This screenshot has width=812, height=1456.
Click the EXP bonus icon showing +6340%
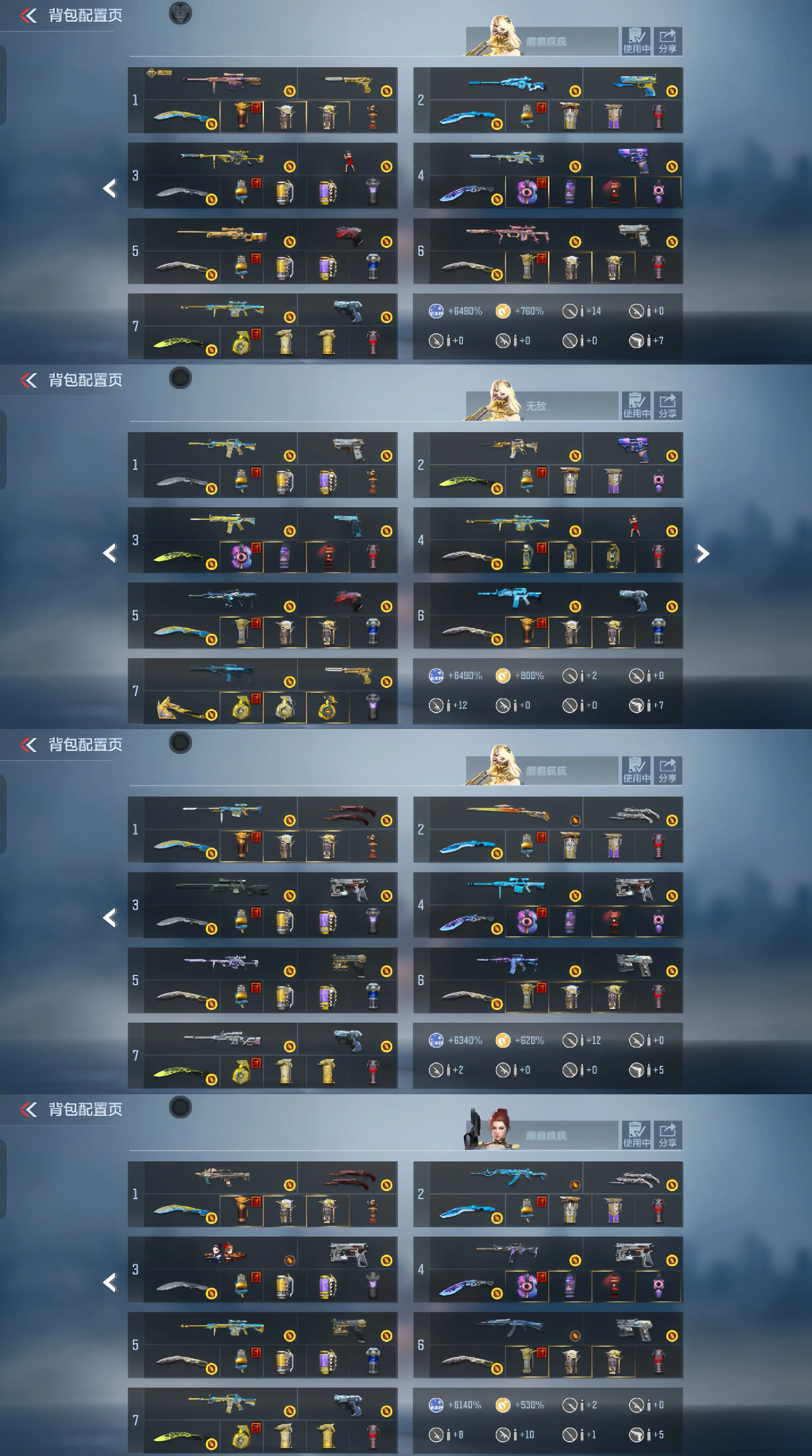click(436, 1040)
